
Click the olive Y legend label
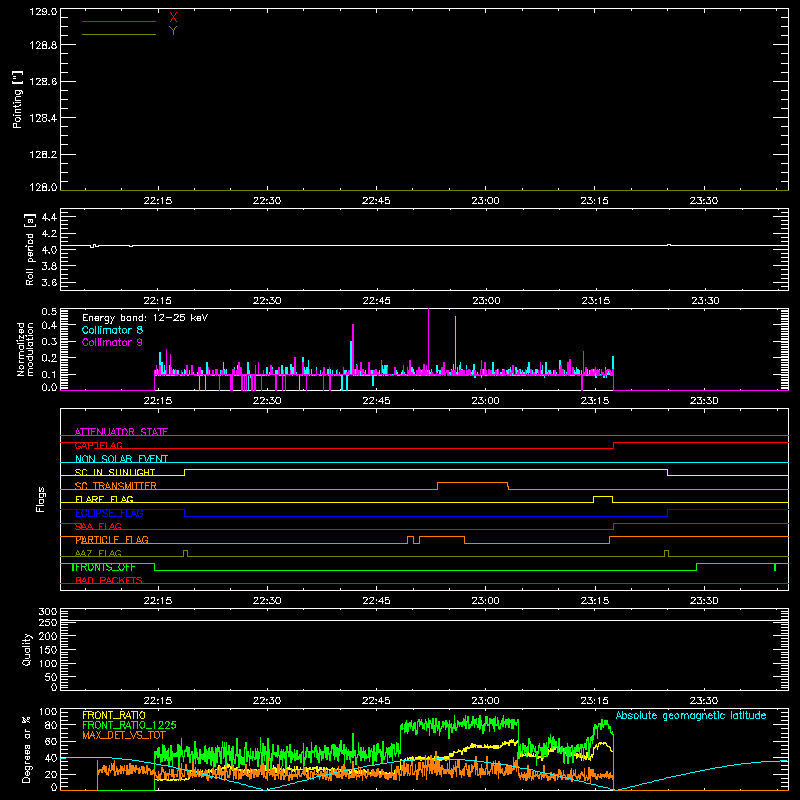click(x=173, y=31)
